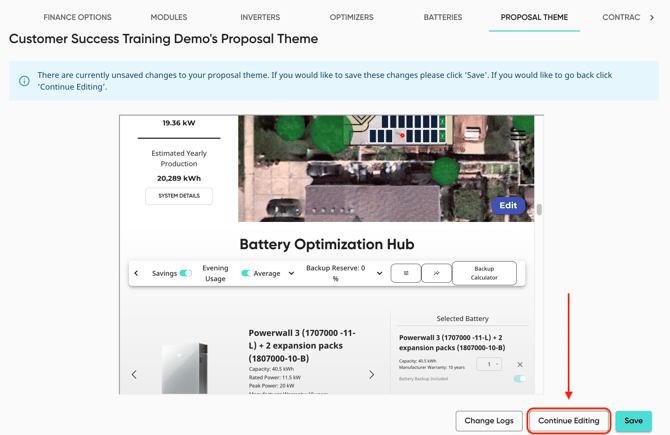Open the hamburger menu on the aerial image
Image resolution: width=670 pixels, height=435 pixels.
coord(518,134)
